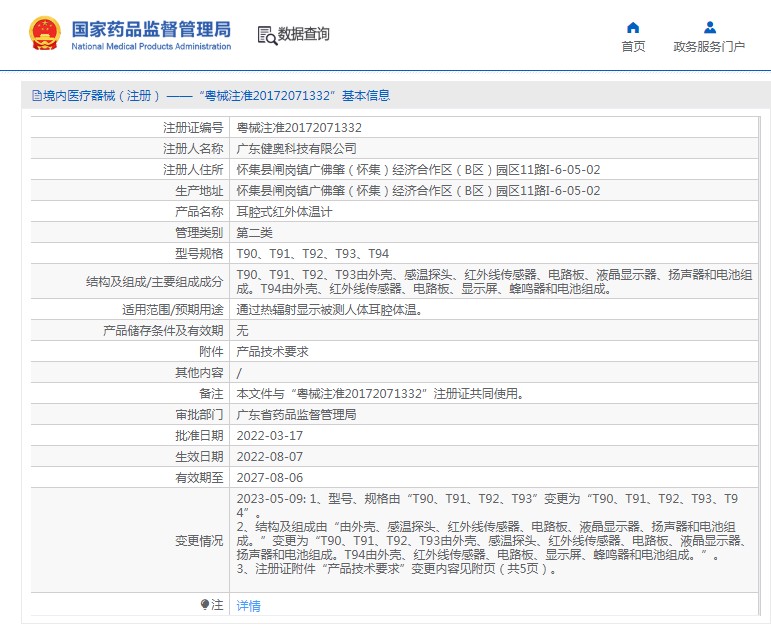This screenshot has width=771, height=632.
Task: Click the expiry date 2027-08-06
Action: [x=269, y=478]
